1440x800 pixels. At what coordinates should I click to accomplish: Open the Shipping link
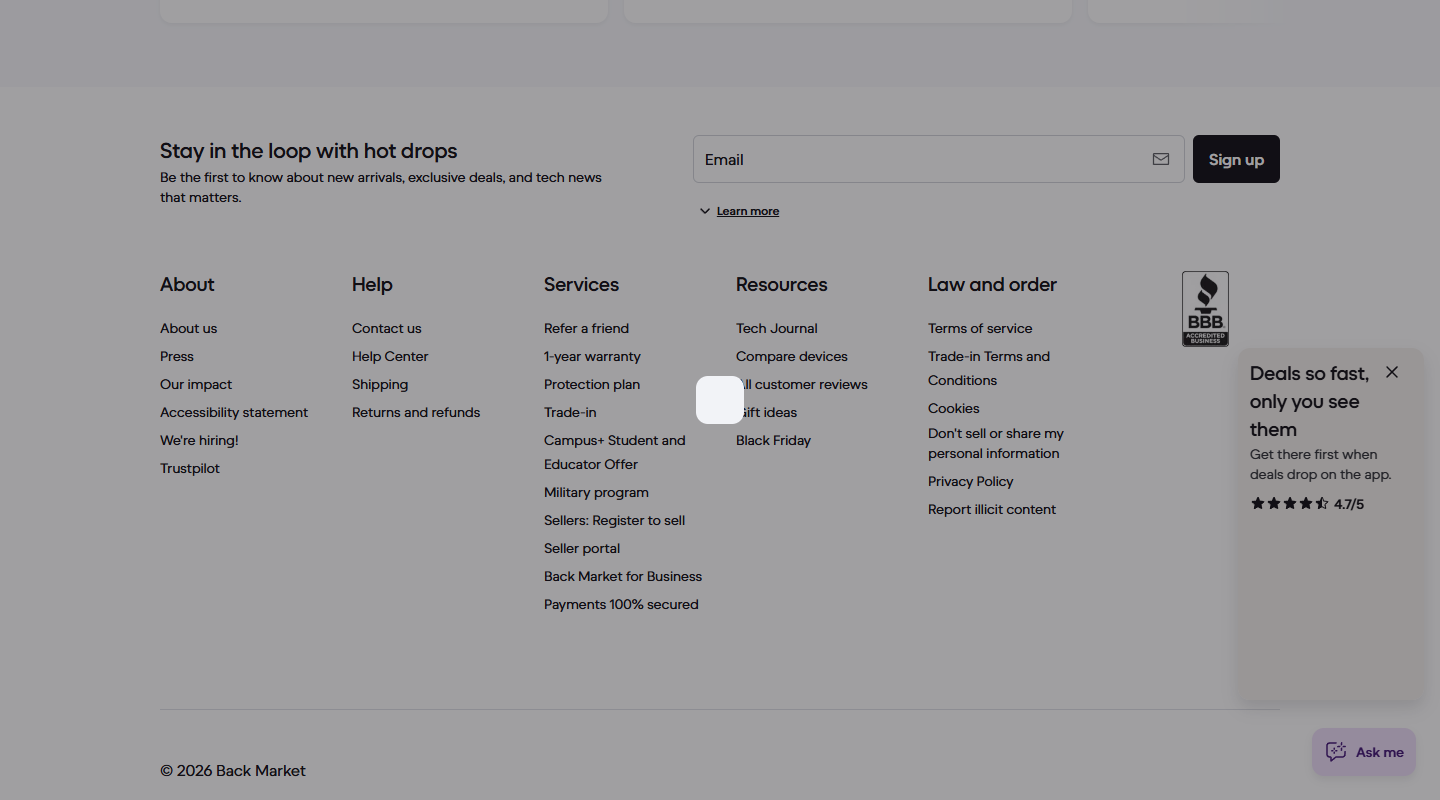[x=380, y=384]
